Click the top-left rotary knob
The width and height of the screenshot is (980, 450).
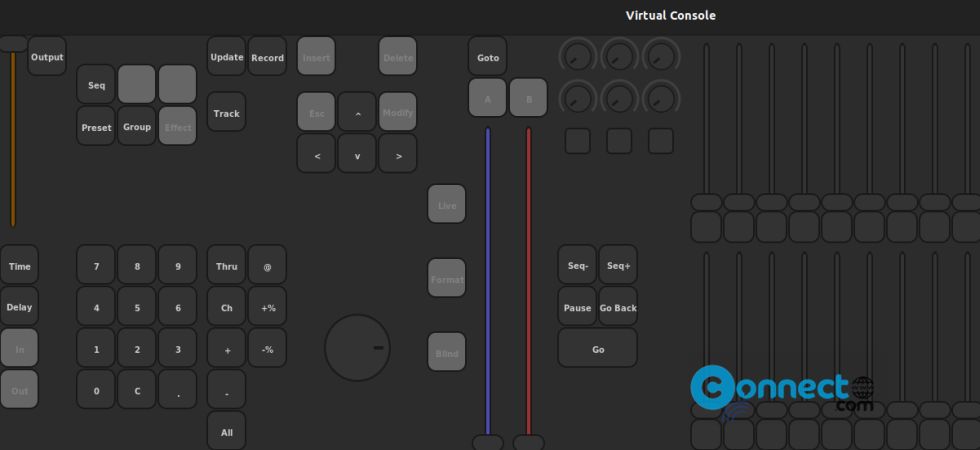point(578,56)
